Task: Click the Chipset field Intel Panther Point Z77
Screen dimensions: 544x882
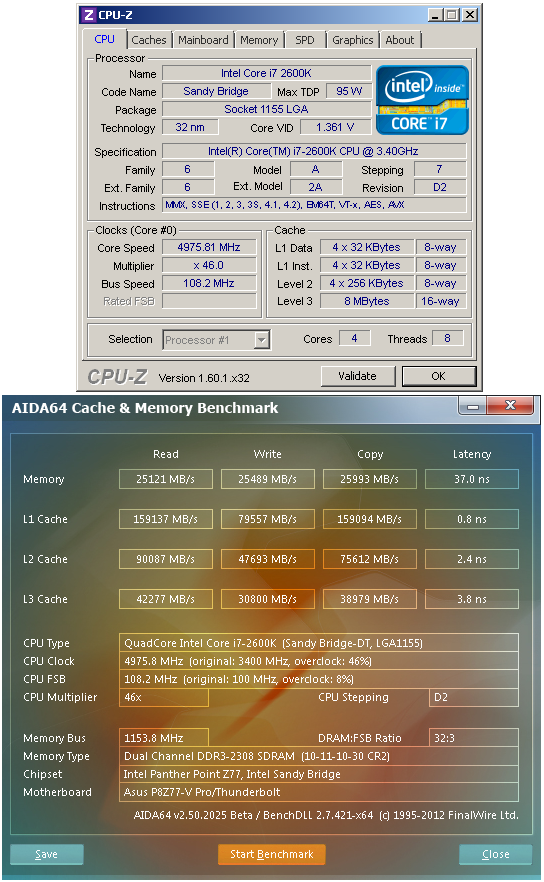Action: pyautogui.click(x=319, y=774)
